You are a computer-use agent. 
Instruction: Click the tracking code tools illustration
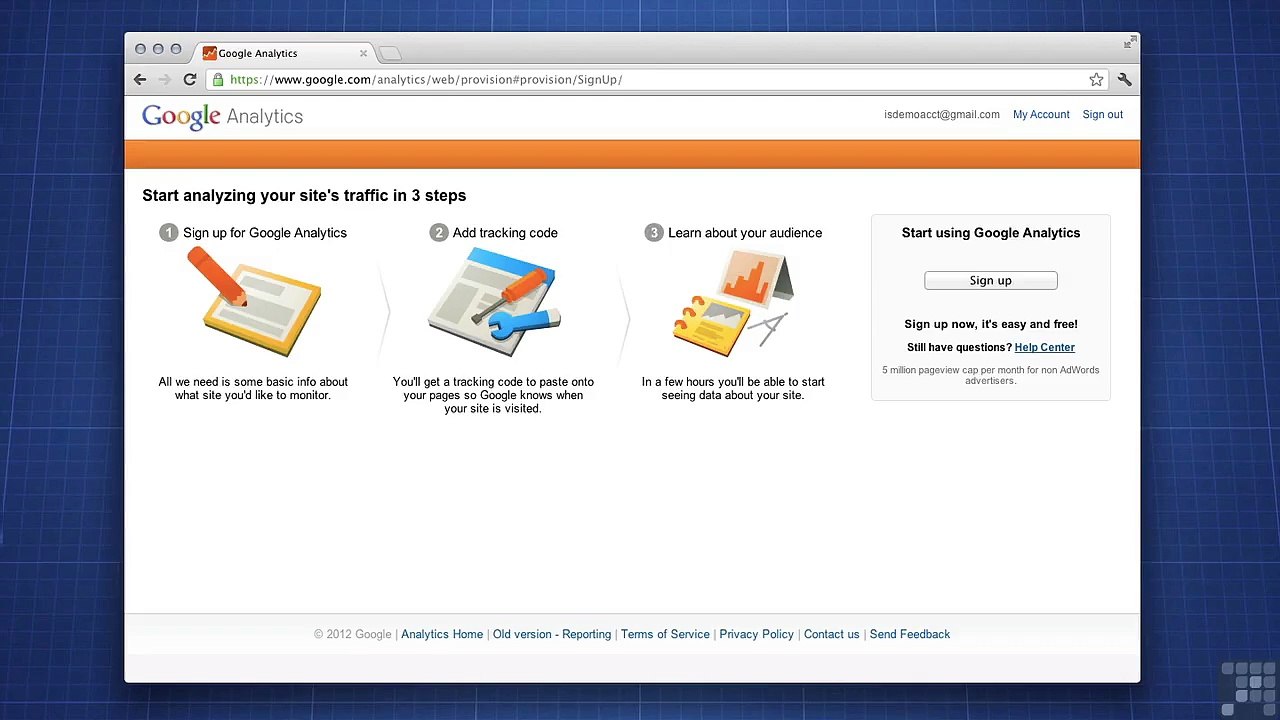tap(495, 302)
